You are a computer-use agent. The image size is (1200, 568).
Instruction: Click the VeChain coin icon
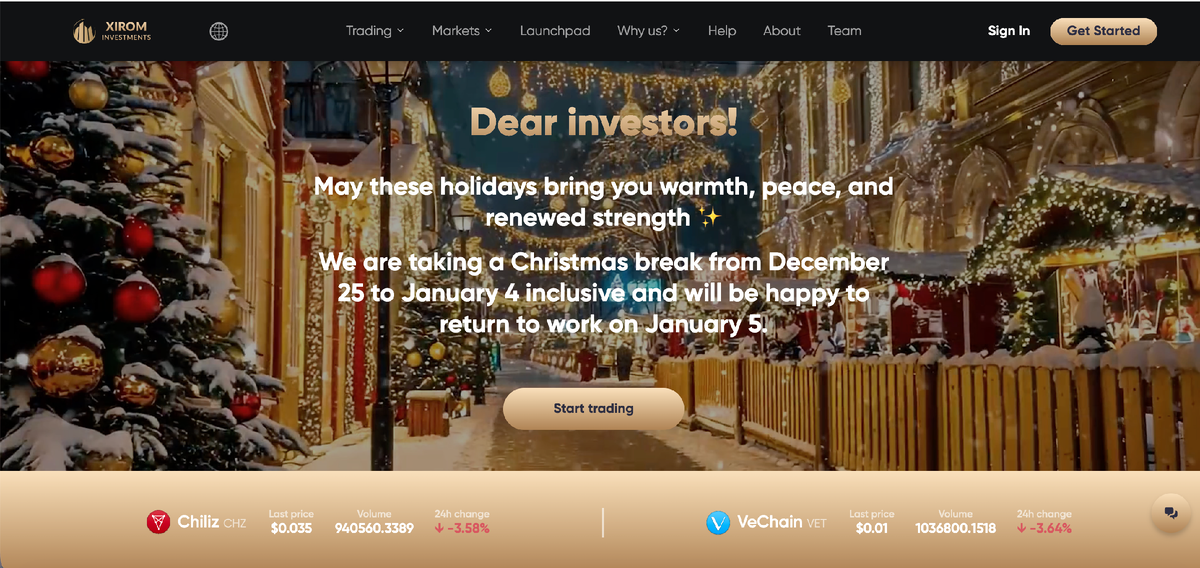point(718,522)
